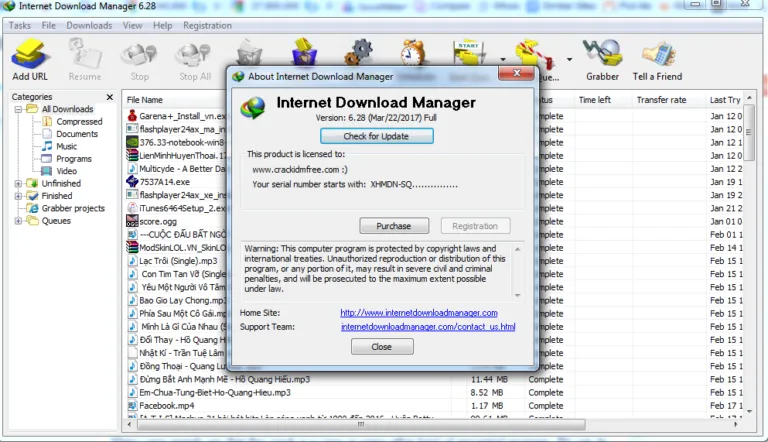Open the Support Team contact link
This screenshot has width=768, height=442.
(x=427, y=327)
